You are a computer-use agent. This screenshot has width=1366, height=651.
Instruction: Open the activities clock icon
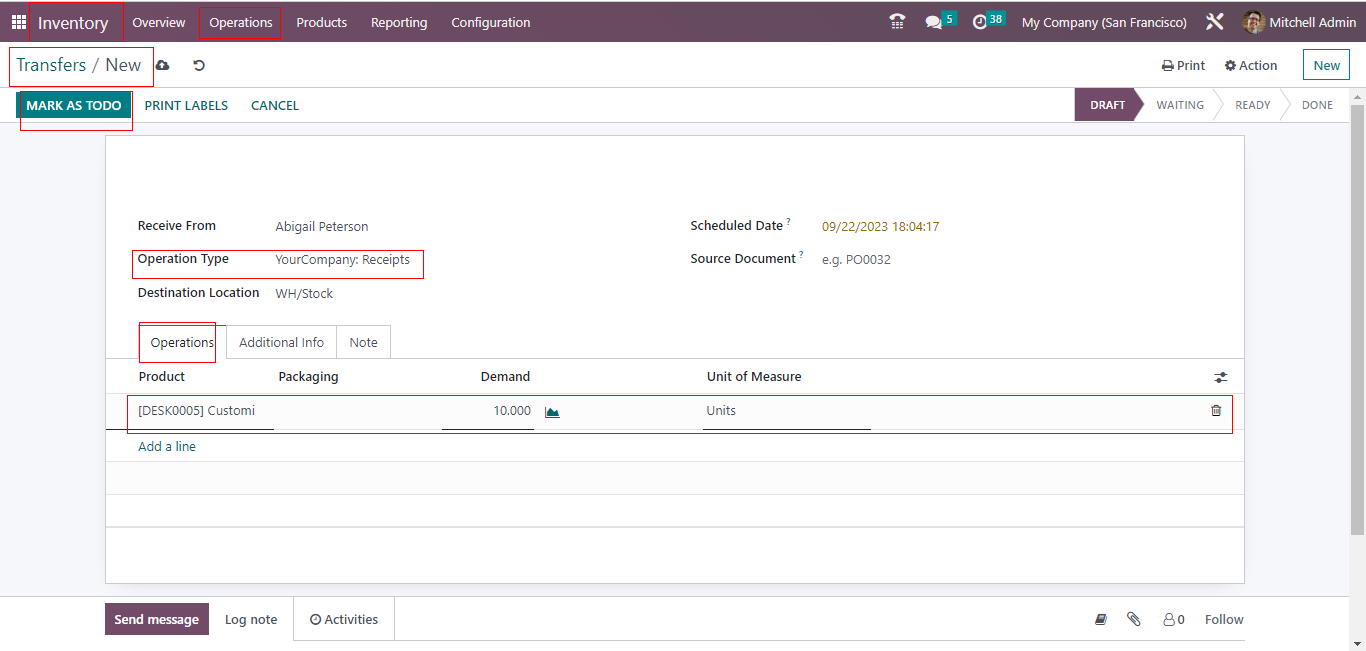(980, 22)
